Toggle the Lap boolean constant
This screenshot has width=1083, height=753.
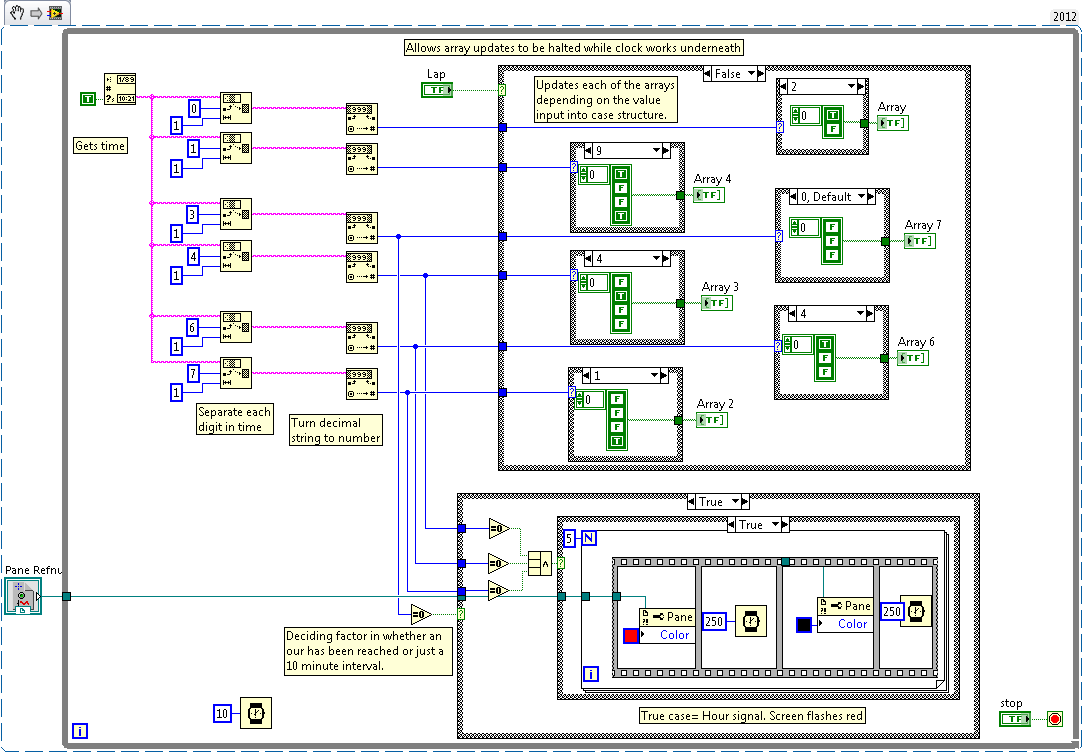436,89
